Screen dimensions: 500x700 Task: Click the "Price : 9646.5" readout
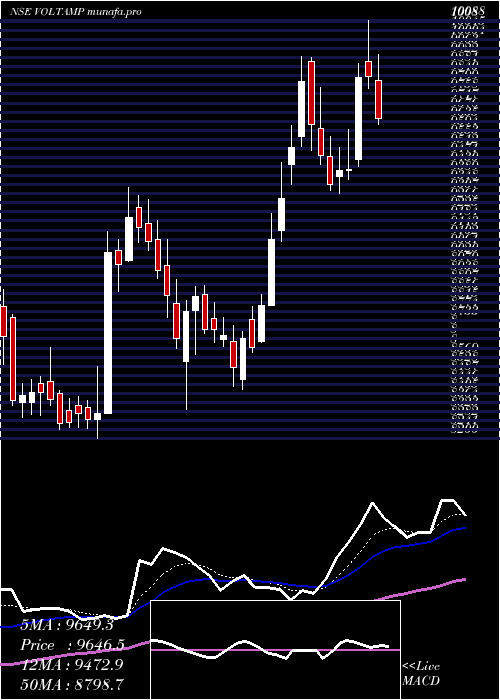coord(72,645)
